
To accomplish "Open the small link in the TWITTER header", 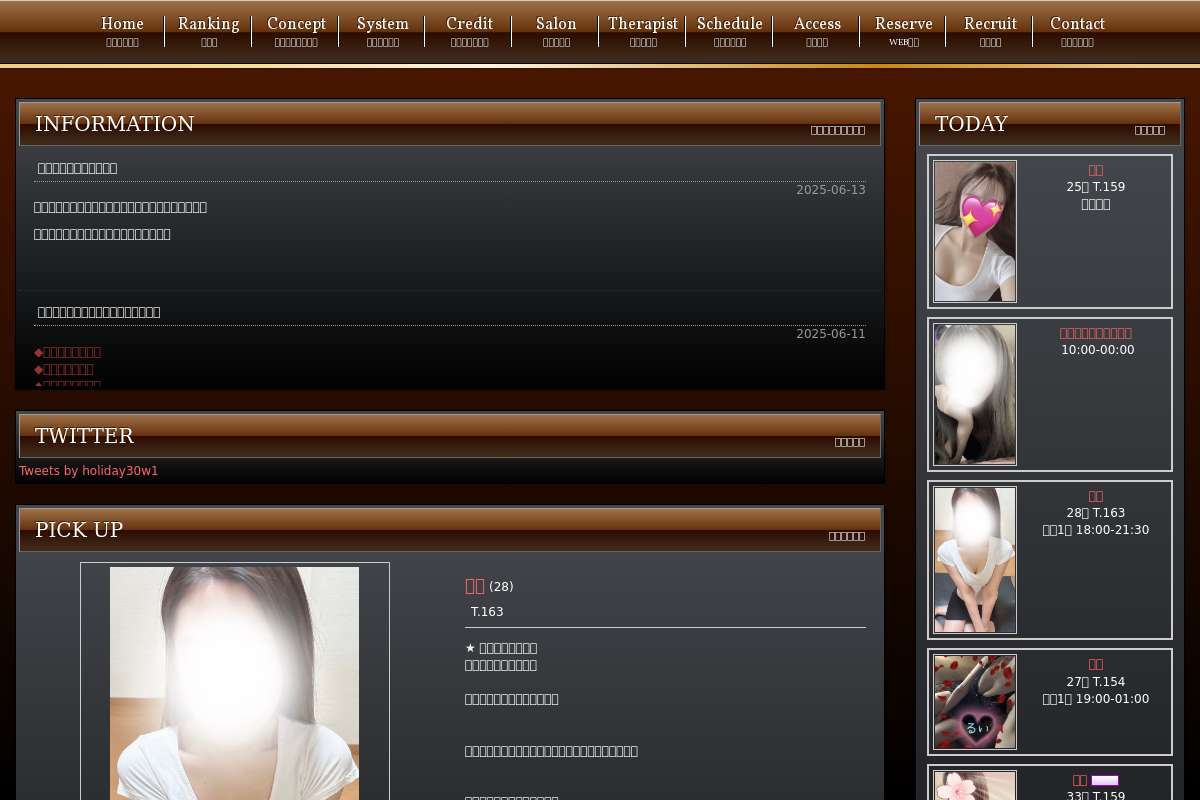I will click(x=850, y=442).
